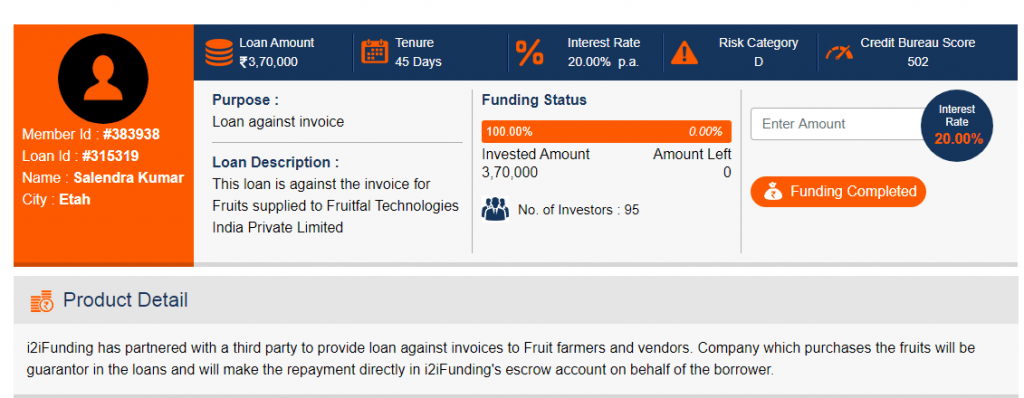
Task: Click the Interest Rate 20.00% circular badge
Action: tap(957, 125)
